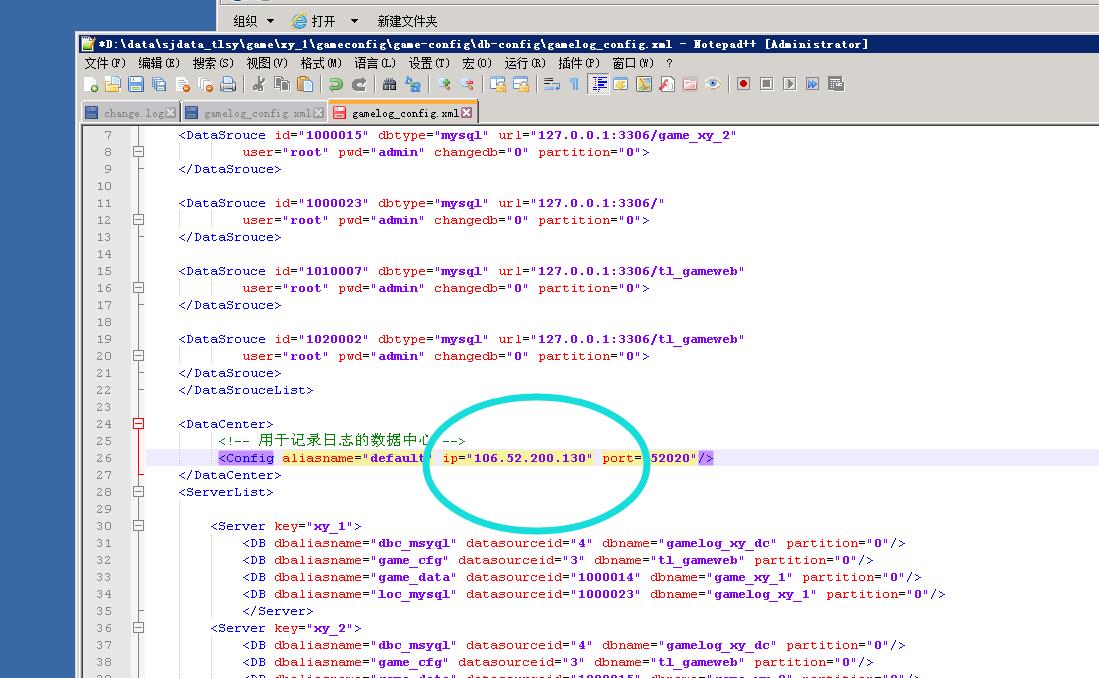1099x678 pixels.
Task: Click the Print toolbar icon
Action: 228,84
